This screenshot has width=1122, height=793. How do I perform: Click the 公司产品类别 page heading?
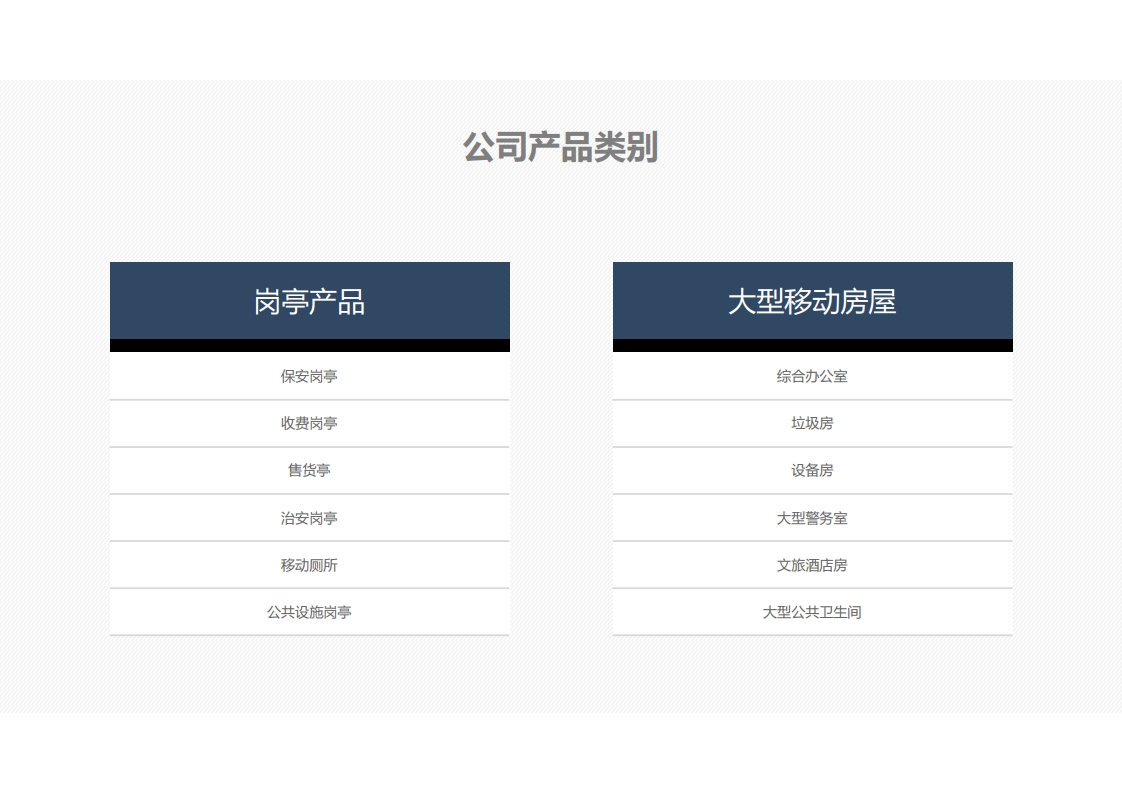pyautogui.click(x=560, y=147)
